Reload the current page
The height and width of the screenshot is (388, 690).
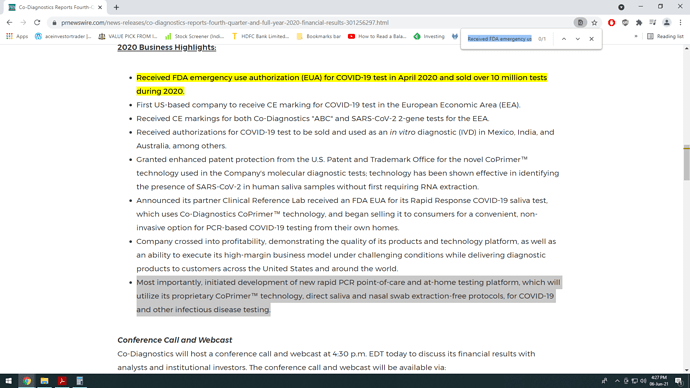(37, 22)
